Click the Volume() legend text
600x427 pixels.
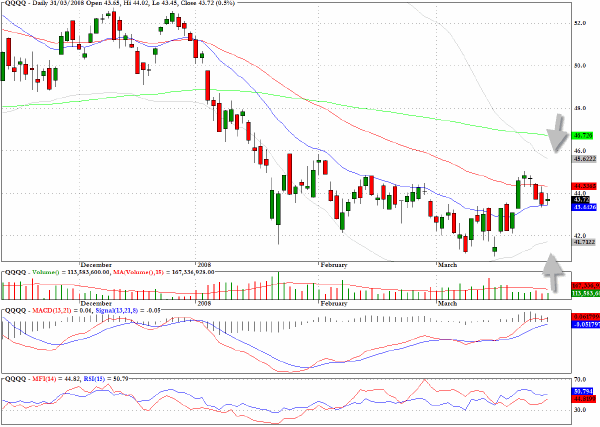tap(46, 272)
